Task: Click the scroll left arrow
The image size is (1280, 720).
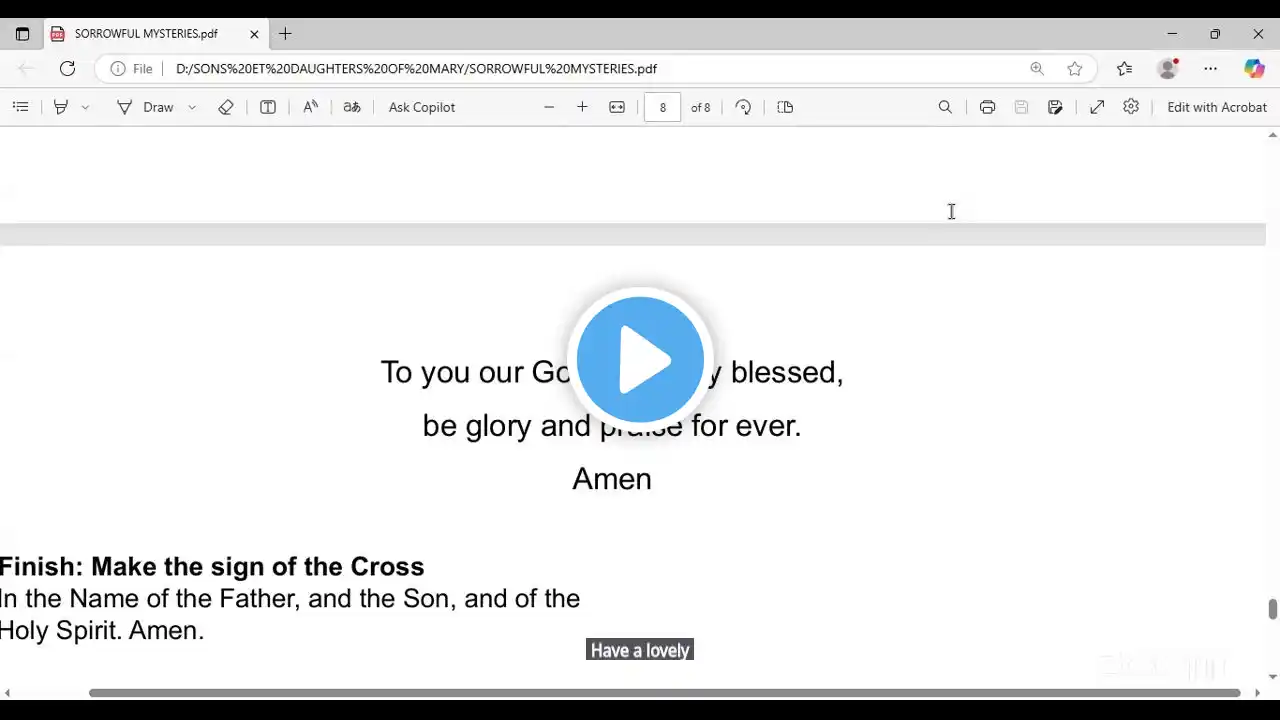Action: 7,693
